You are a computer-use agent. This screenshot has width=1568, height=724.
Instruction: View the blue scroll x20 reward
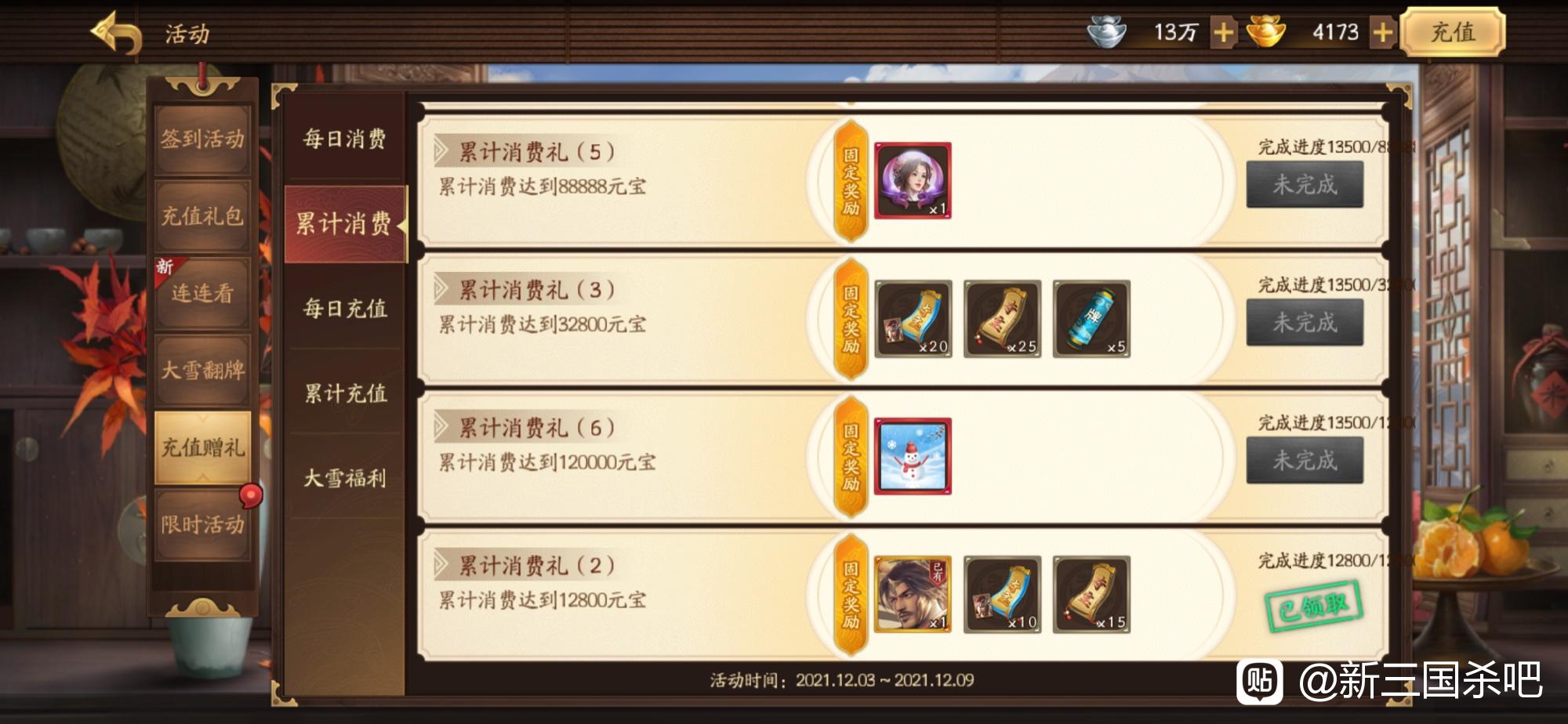point(913,319)
